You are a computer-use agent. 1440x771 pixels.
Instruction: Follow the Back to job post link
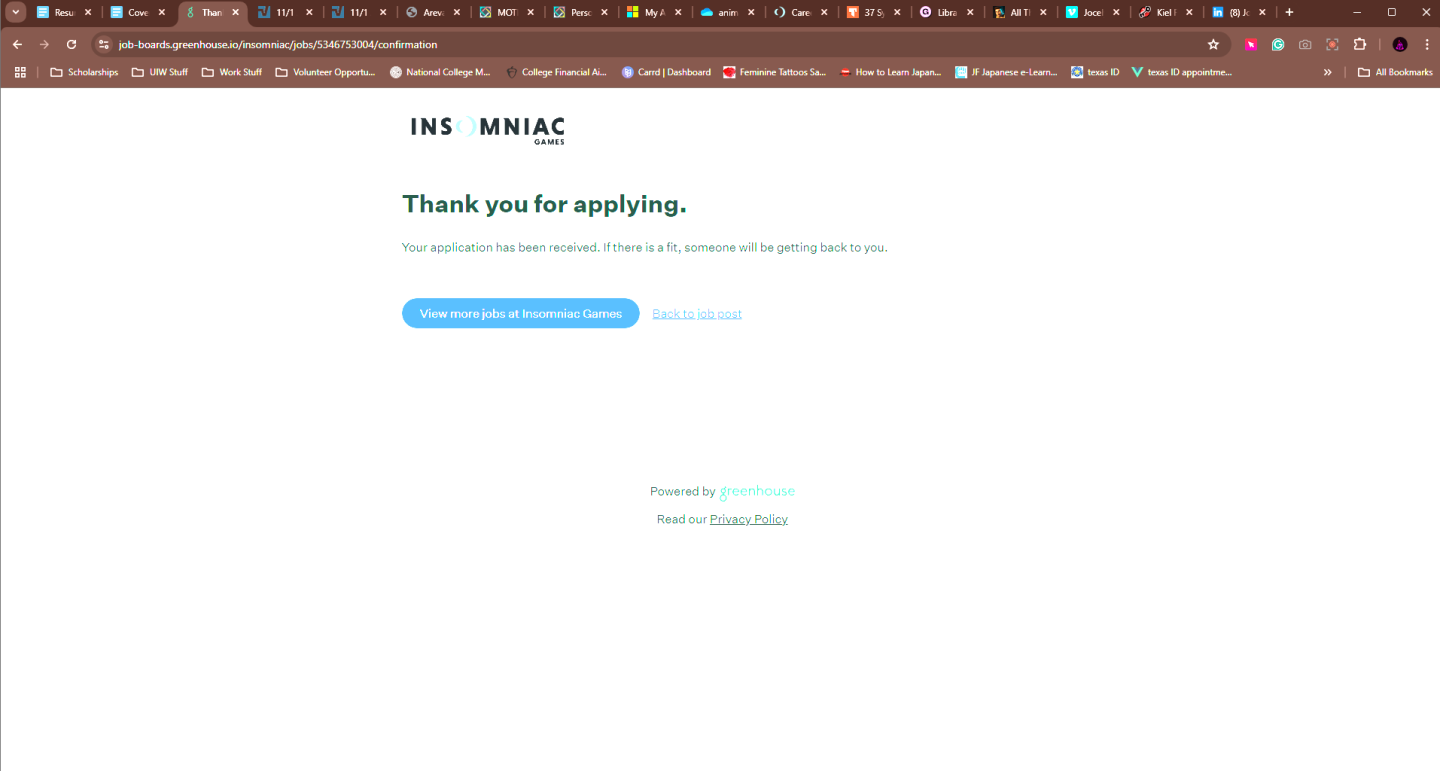point(697,314)
